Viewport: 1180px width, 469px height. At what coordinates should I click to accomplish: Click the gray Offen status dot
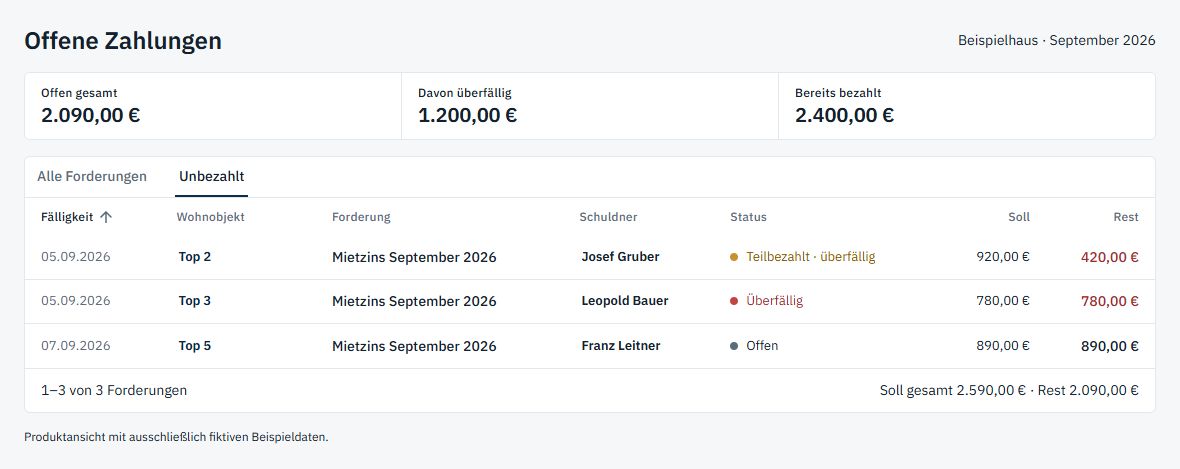point(734,346)
